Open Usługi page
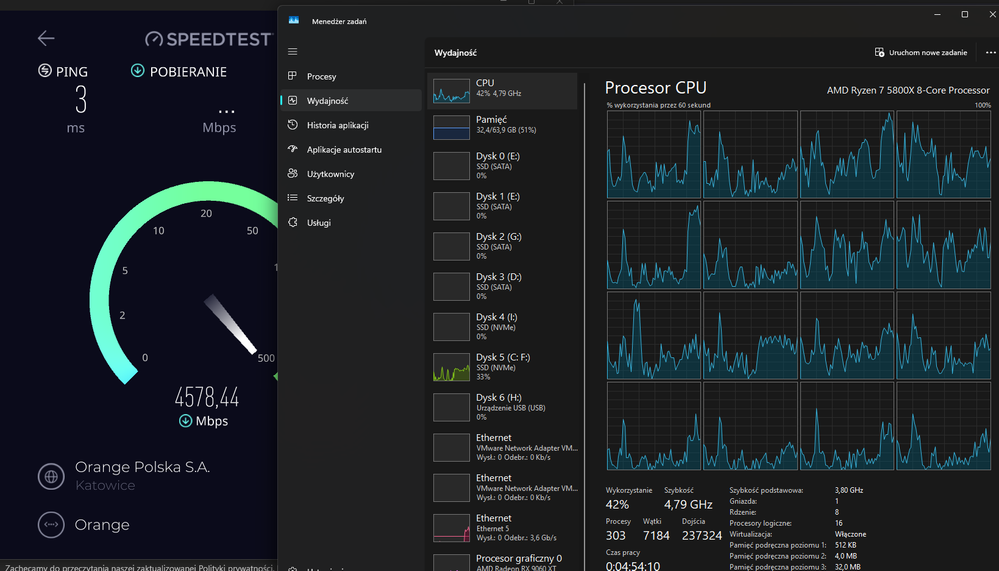This screenshot has height=571, width=999. tap(351, 222)
